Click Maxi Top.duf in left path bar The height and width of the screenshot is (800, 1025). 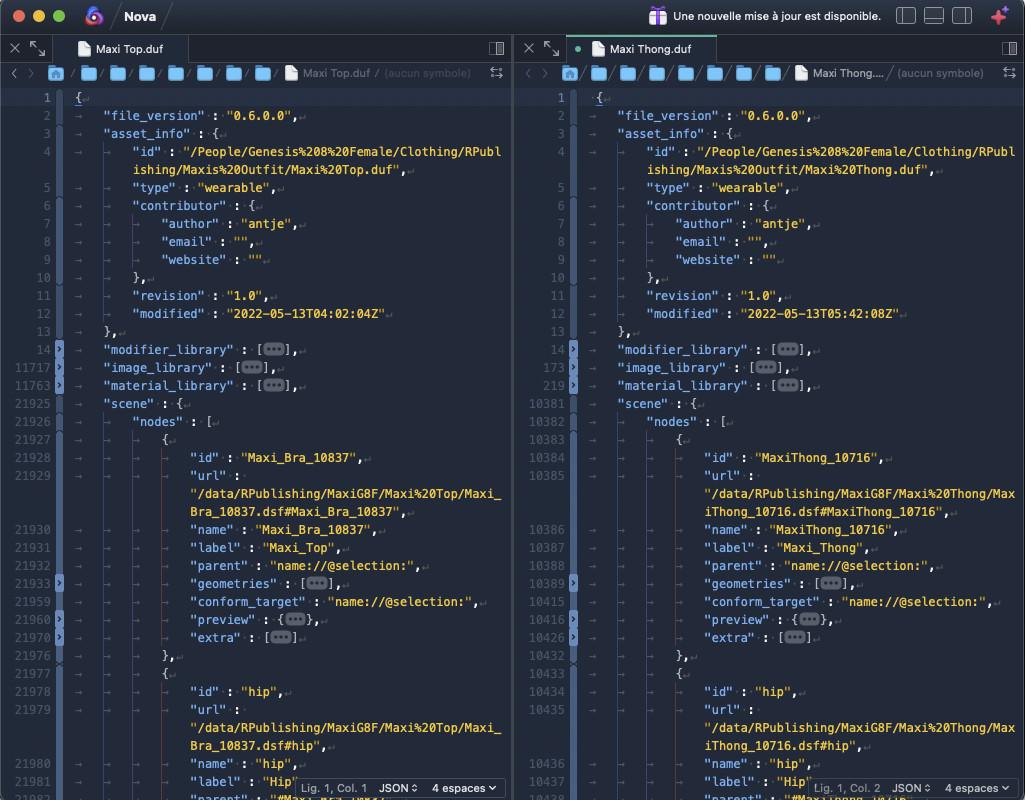point(328,73)
